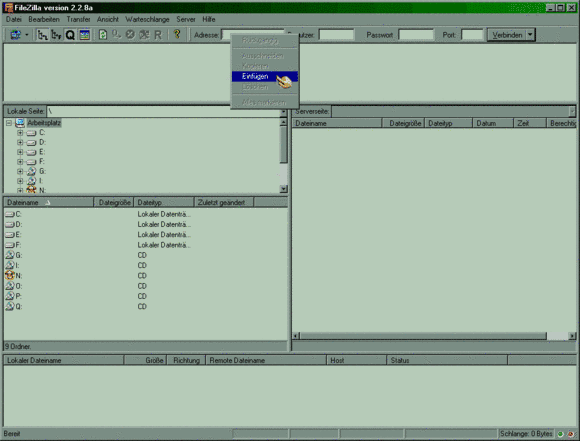Choose Löschen in the context menu
The image size is (580, 441).
pyautogui.click(x=264, y=87)
